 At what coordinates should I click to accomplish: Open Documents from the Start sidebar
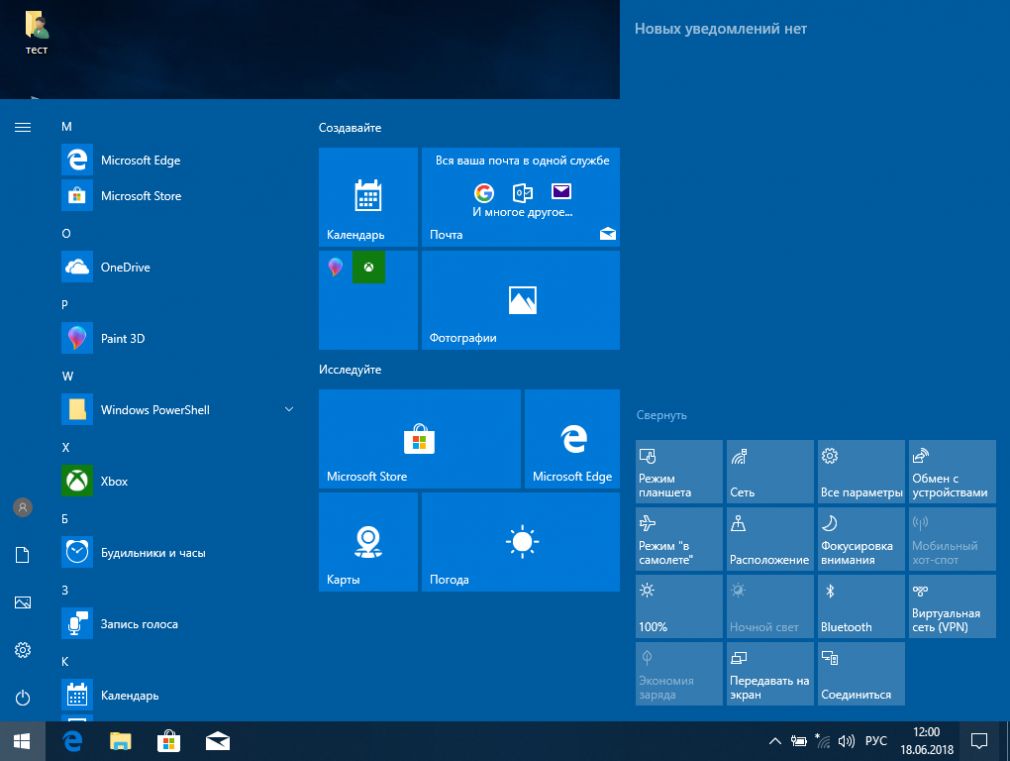tap(23, 555)
